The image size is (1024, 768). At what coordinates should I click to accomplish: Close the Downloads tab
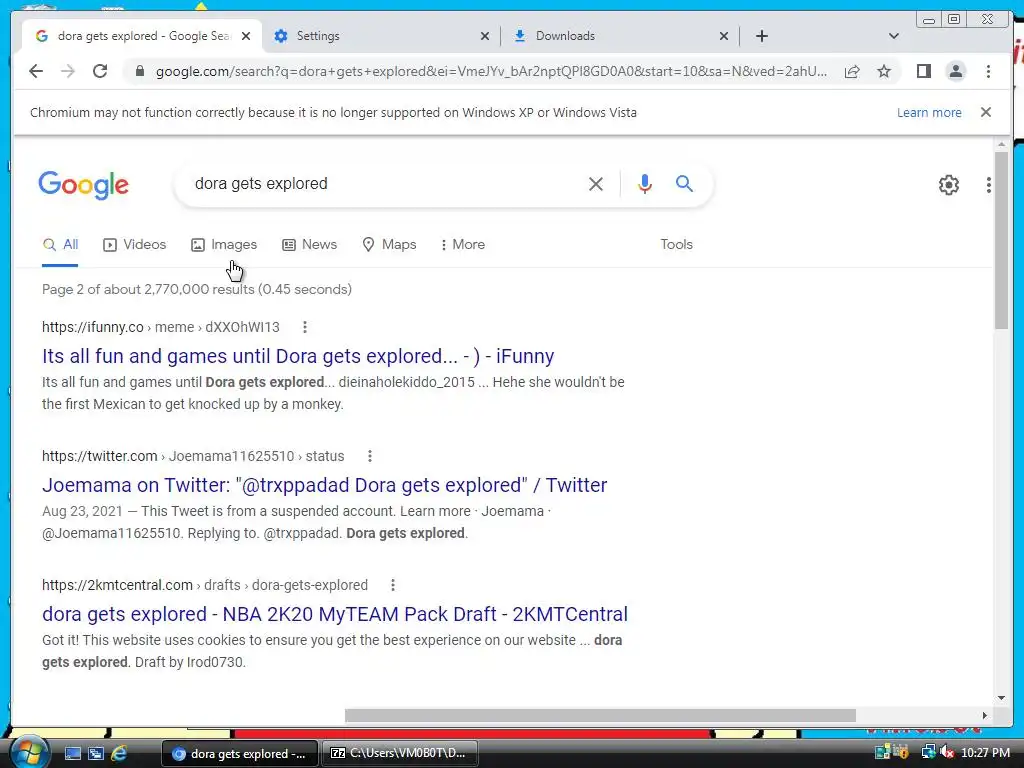click(x=724, y=36)
